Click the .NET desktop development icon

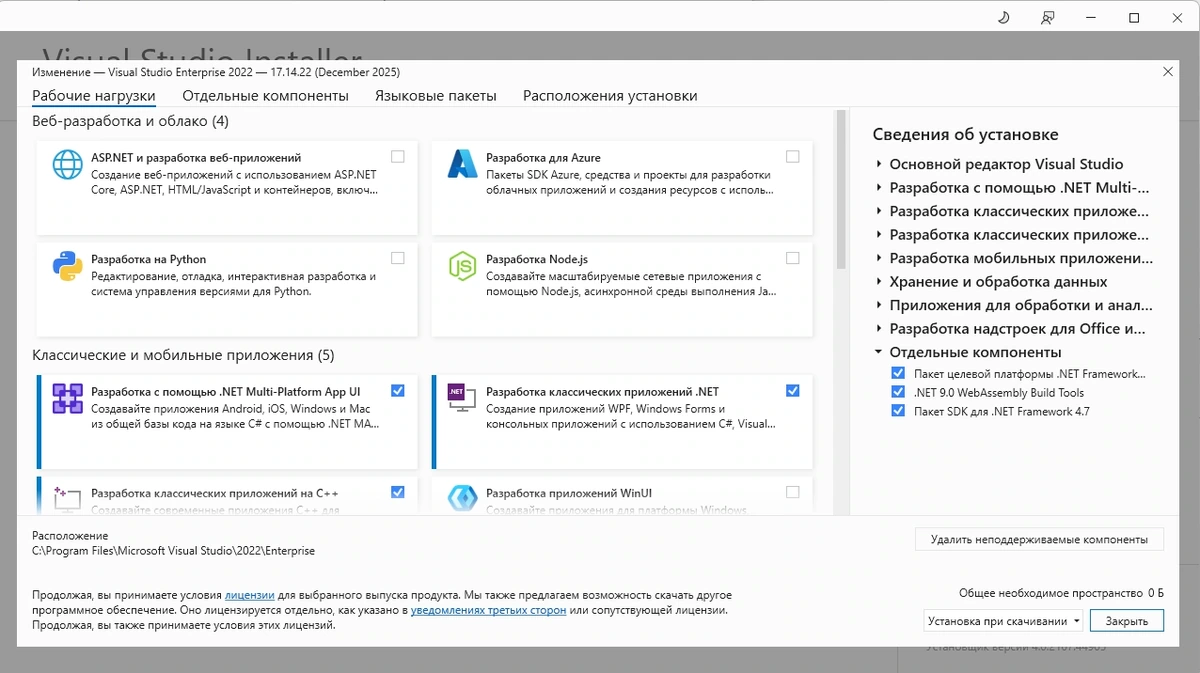pyautogui.click(x=463, y=399)
